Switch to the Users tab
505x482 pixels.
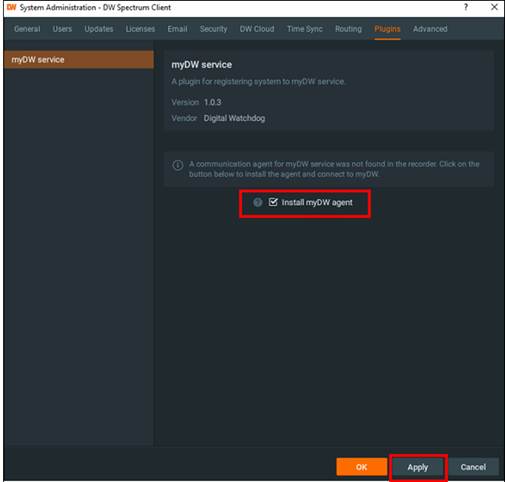[62, 29]
